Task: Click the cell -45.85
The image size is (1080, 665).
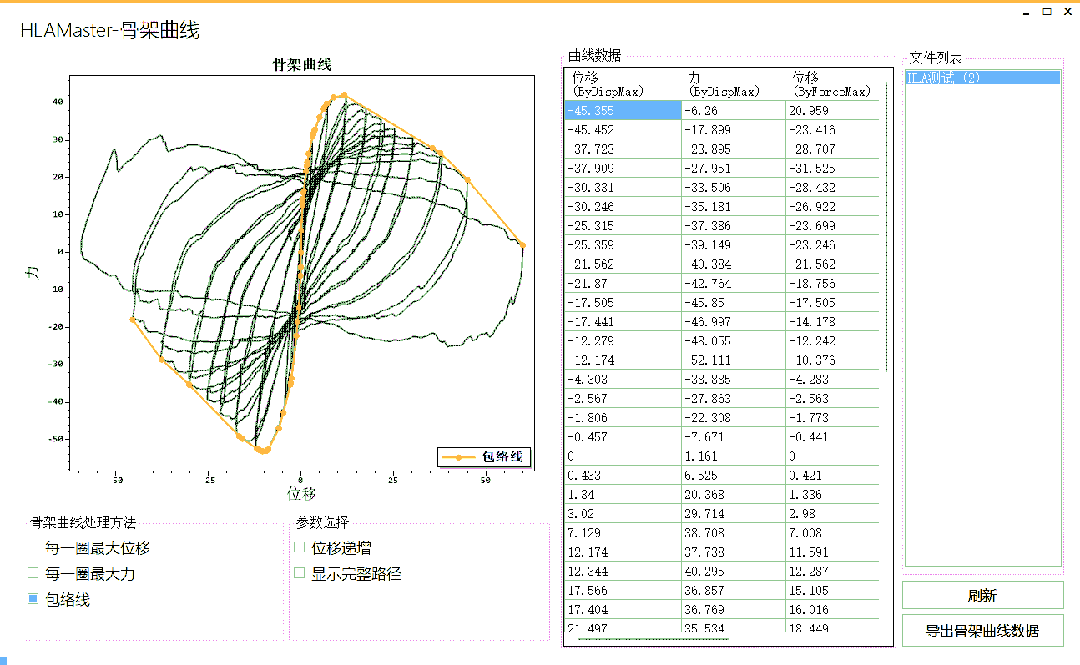Action: tap(734, 303)
